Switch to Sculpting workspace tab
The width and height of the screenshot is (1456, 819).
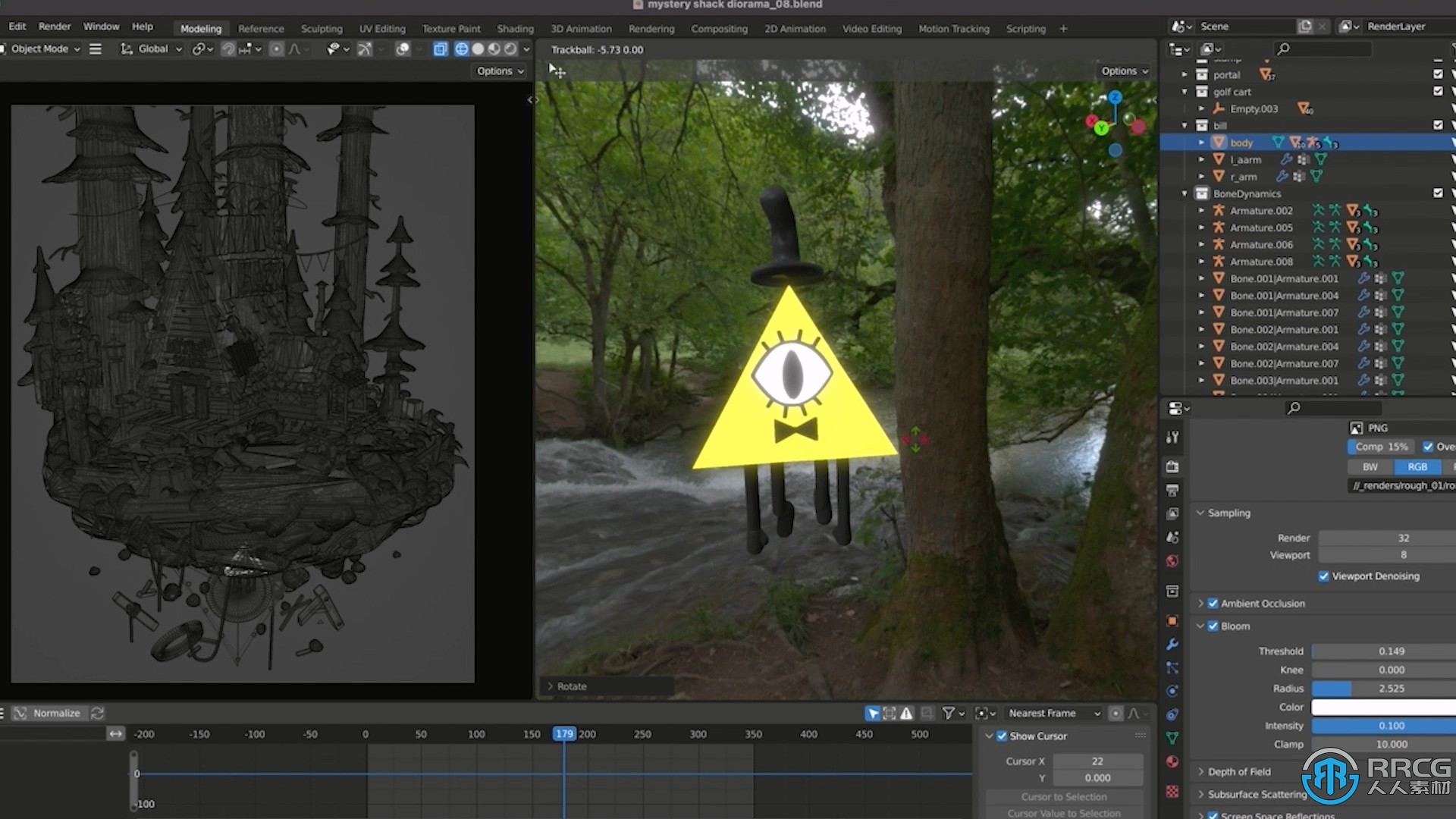pos(322,29)
